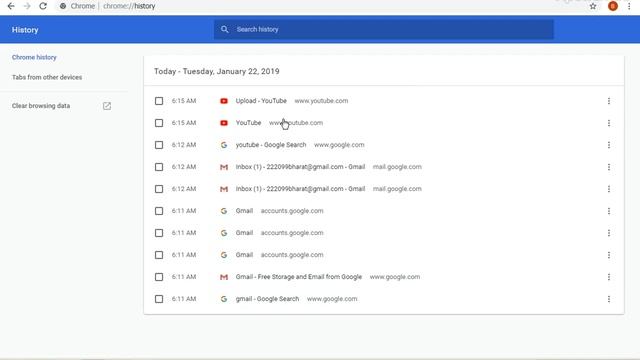This screenshot has width=640, height=360.
Task: Open more actions for gmail - Google Search entry
Action: point(609,299)
